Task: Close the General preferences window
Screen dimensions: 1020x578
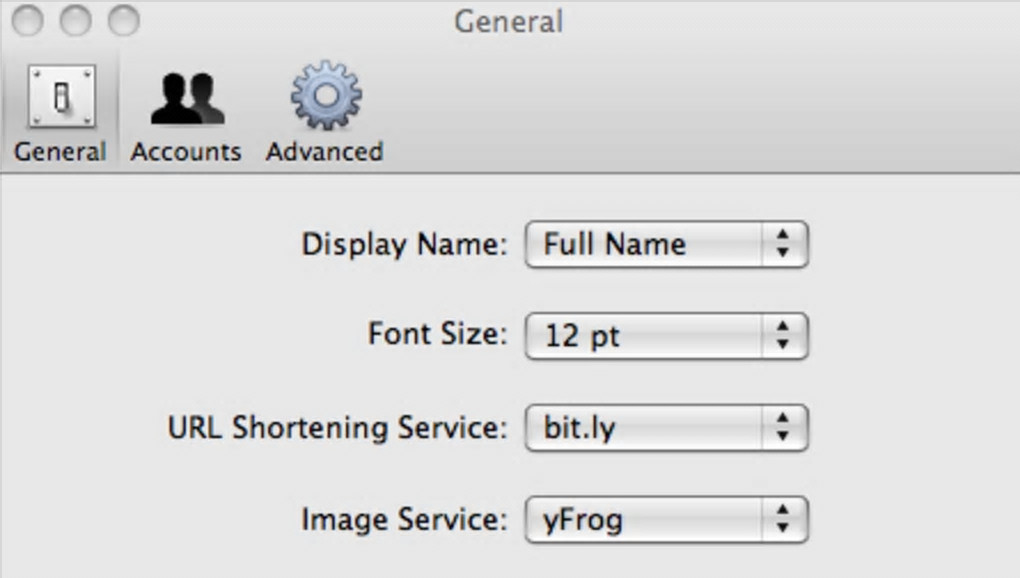Action: click(x=29, y=20)
